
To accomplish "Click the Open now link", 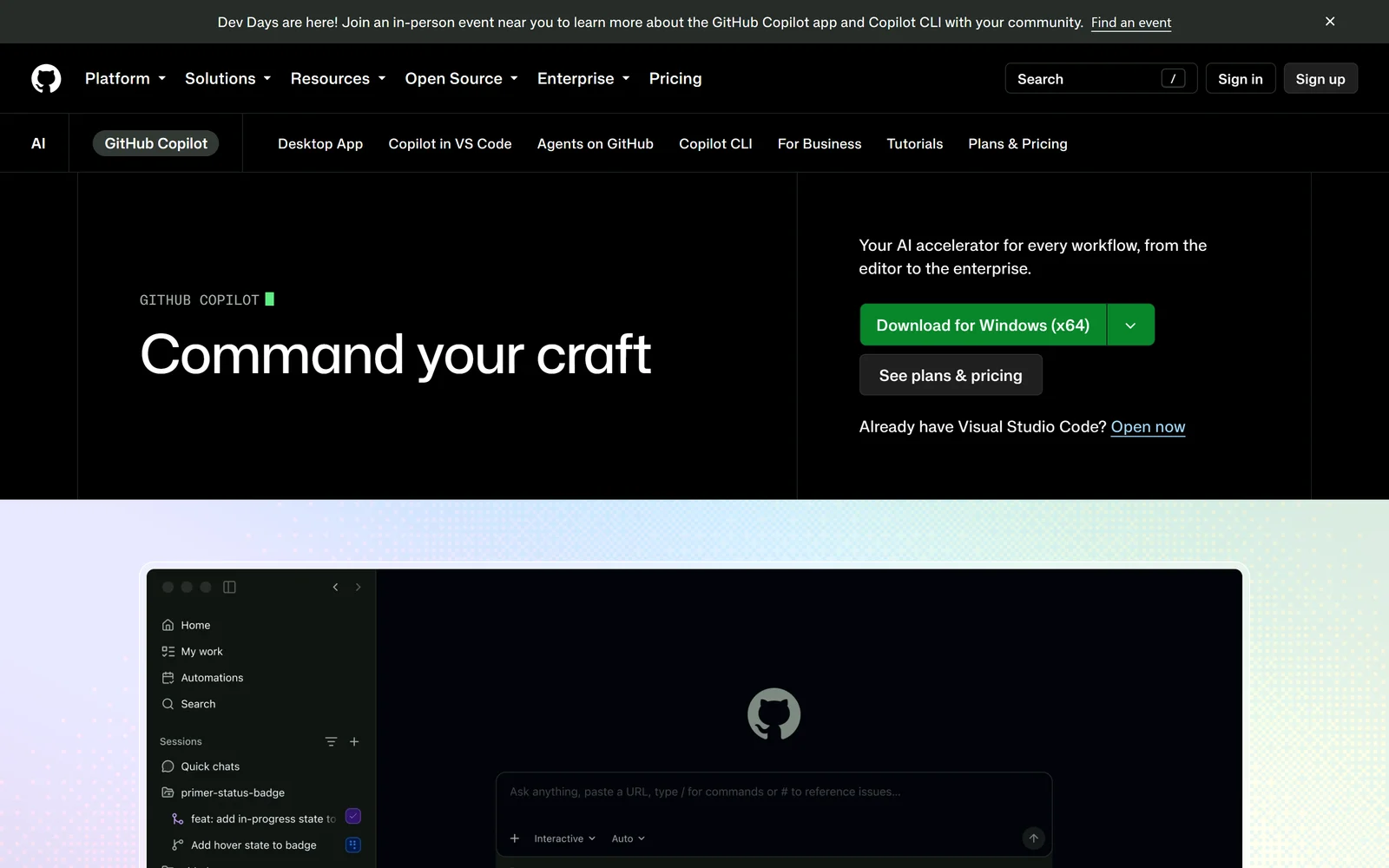I will click(x=1148, y=427).
